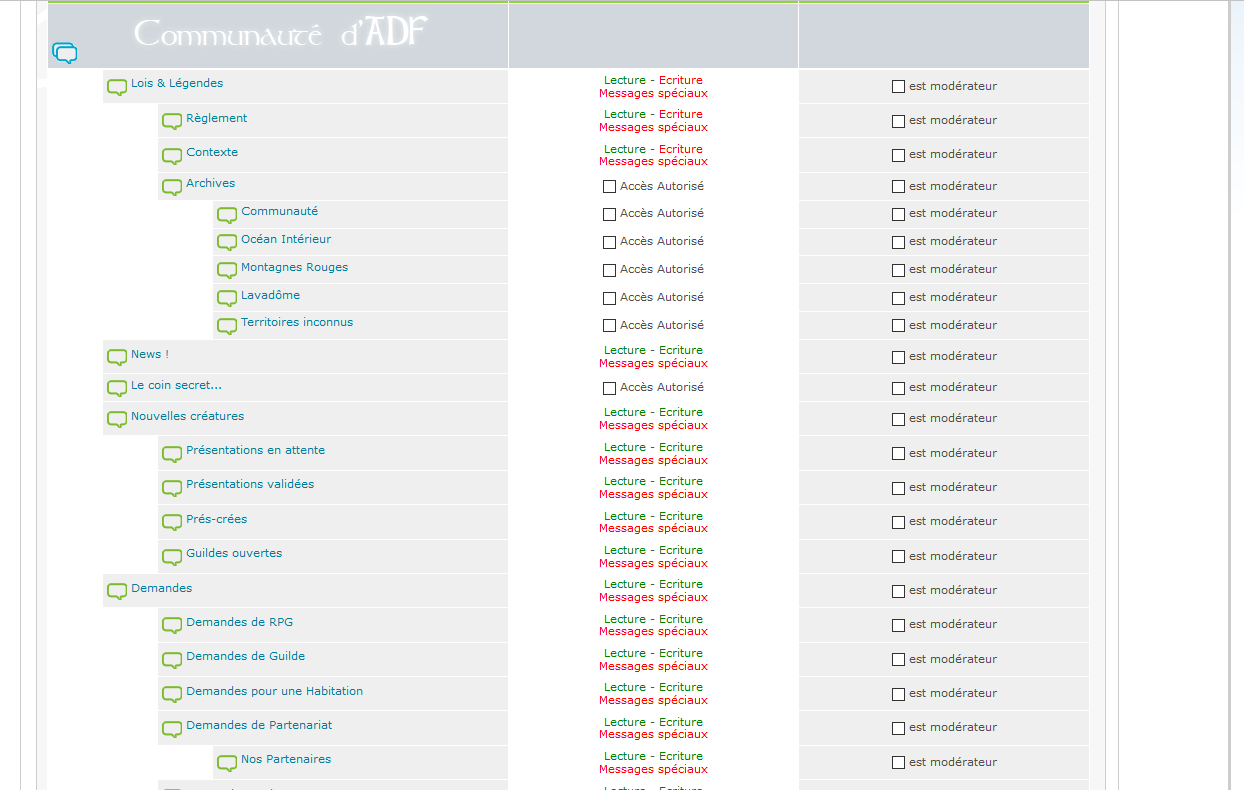Image resolution: width=1244 pixels, height=790 pixels.
Task: Enable Accès Autorisé for Lavadôme
Action: [x=609, y=298]
